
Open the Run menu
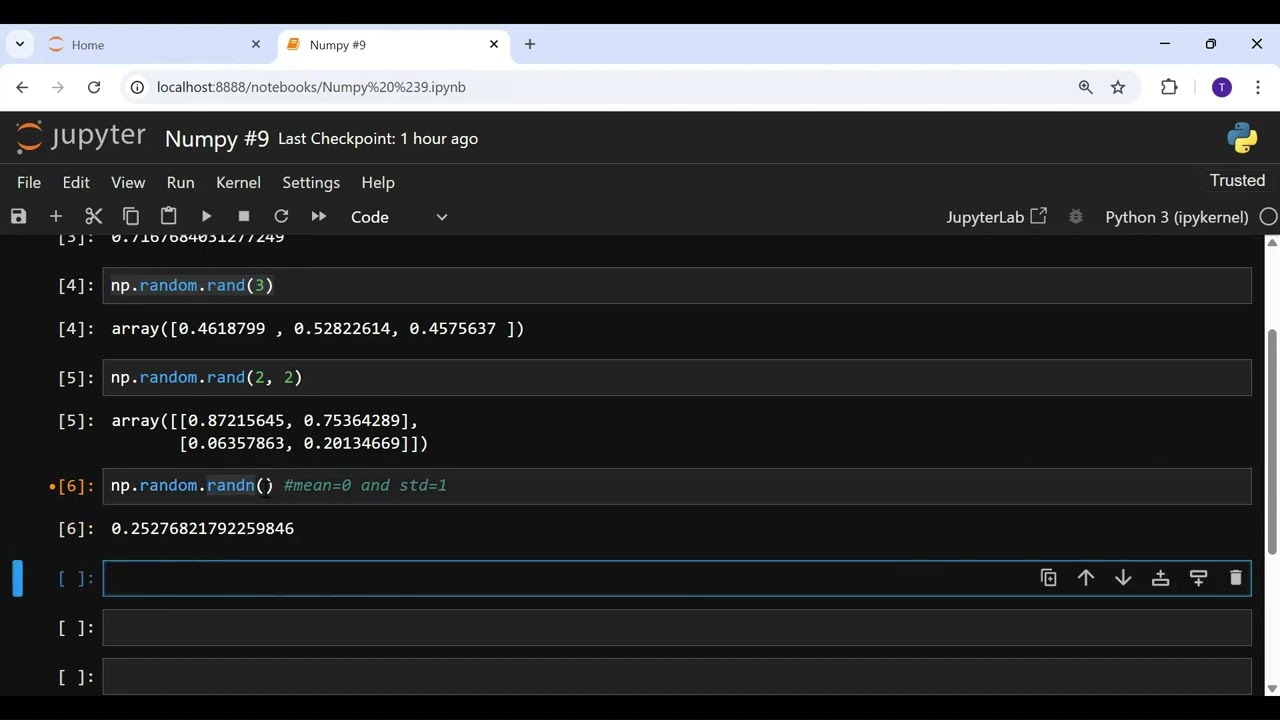tap(180, 183)
